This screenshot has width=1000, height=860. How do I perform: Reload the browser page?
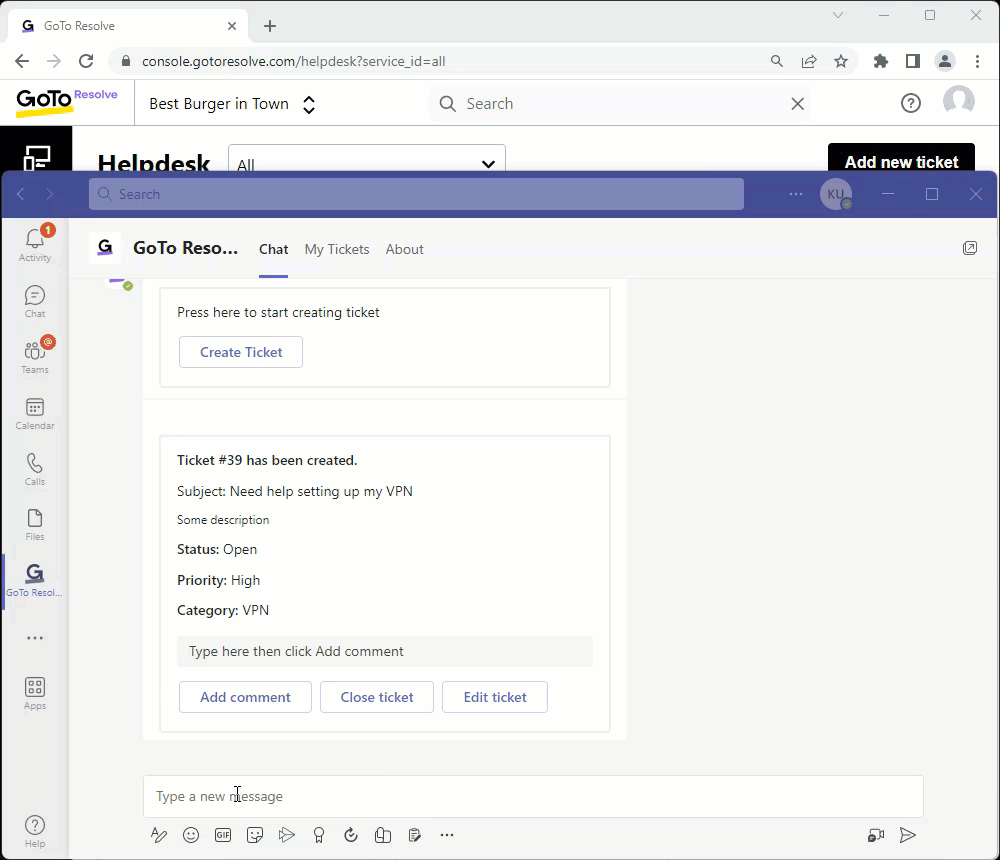point(86,61)
